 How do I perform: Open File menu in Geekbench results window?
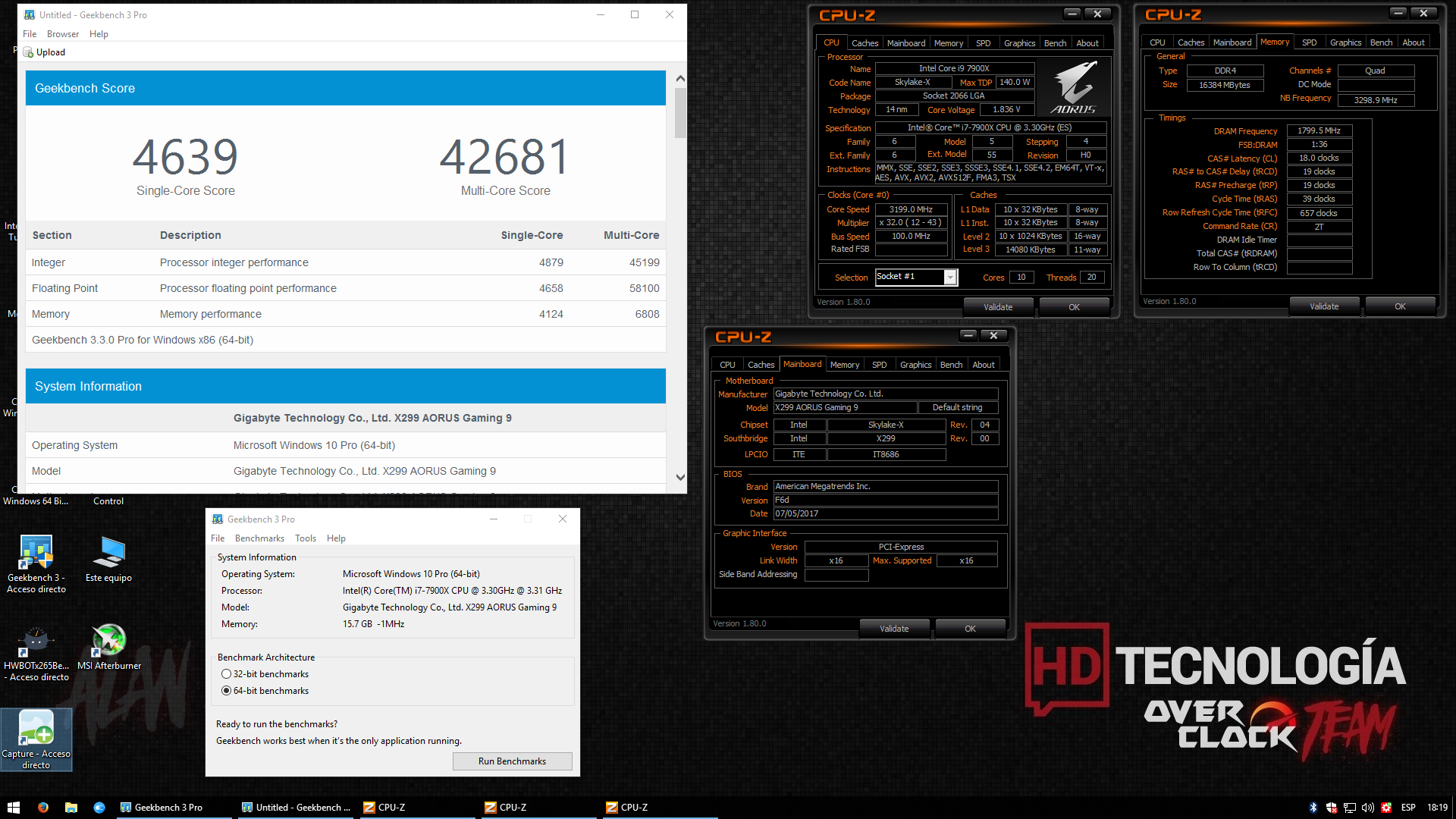(x=30, y=34)
